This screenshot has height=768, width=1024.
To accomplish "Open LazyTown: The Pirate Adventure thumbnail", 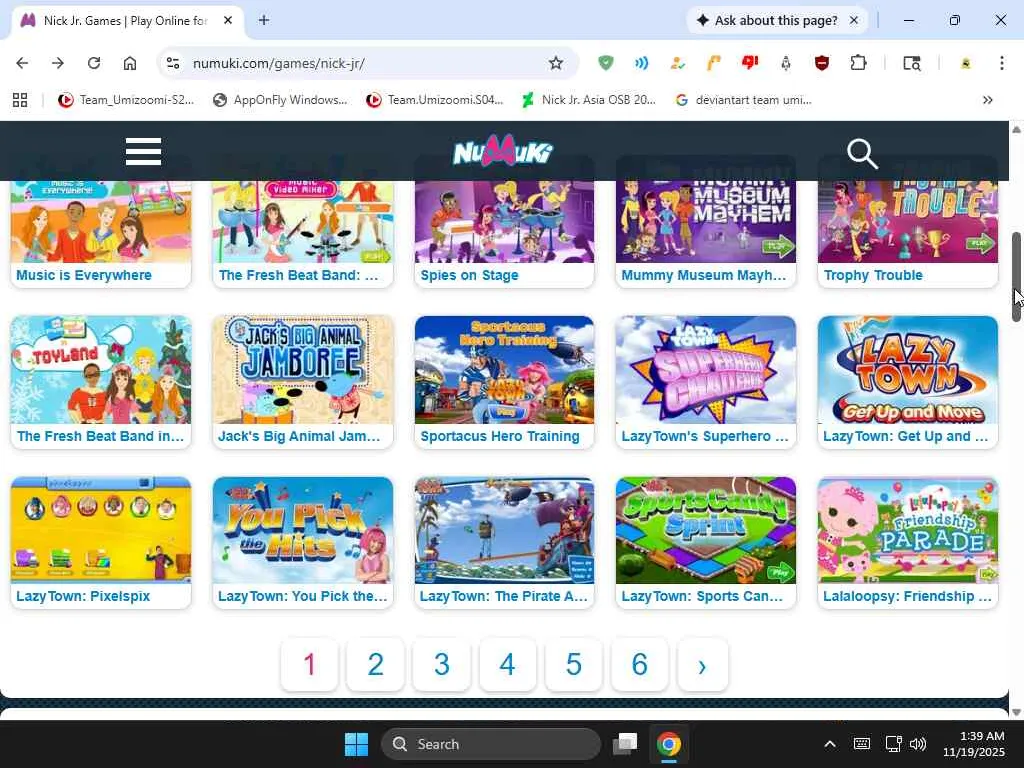I will 504,530.
